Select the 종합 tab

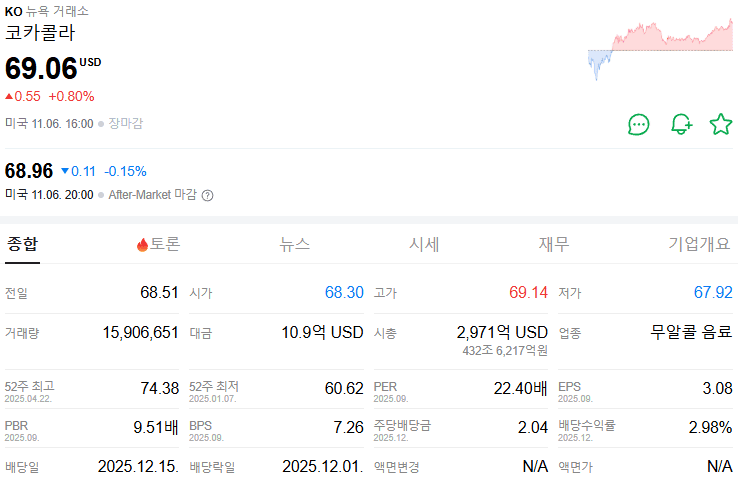point(22,244)
